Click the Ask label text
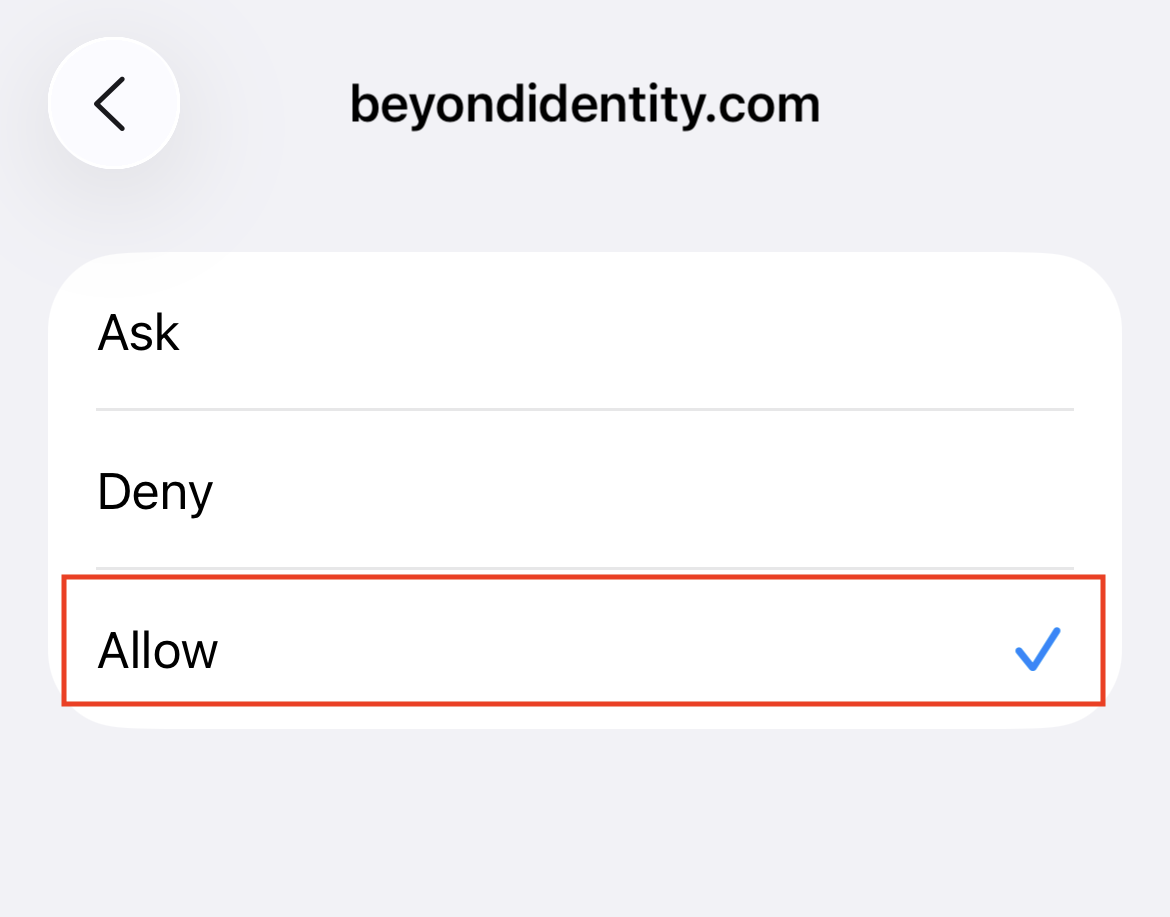1170x917 pixels. coord(139,332)
